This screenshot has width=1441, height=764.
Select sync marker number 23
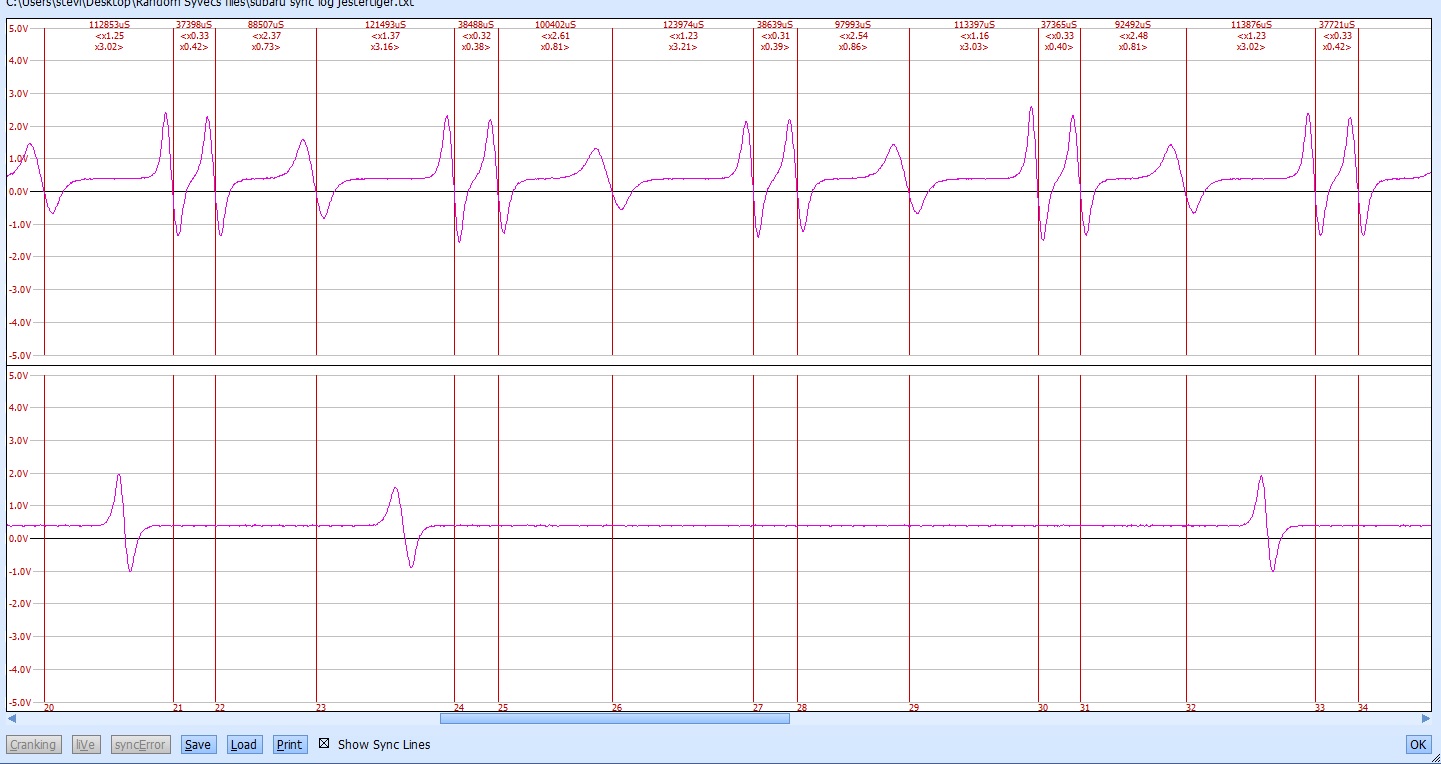pos(321,707)
